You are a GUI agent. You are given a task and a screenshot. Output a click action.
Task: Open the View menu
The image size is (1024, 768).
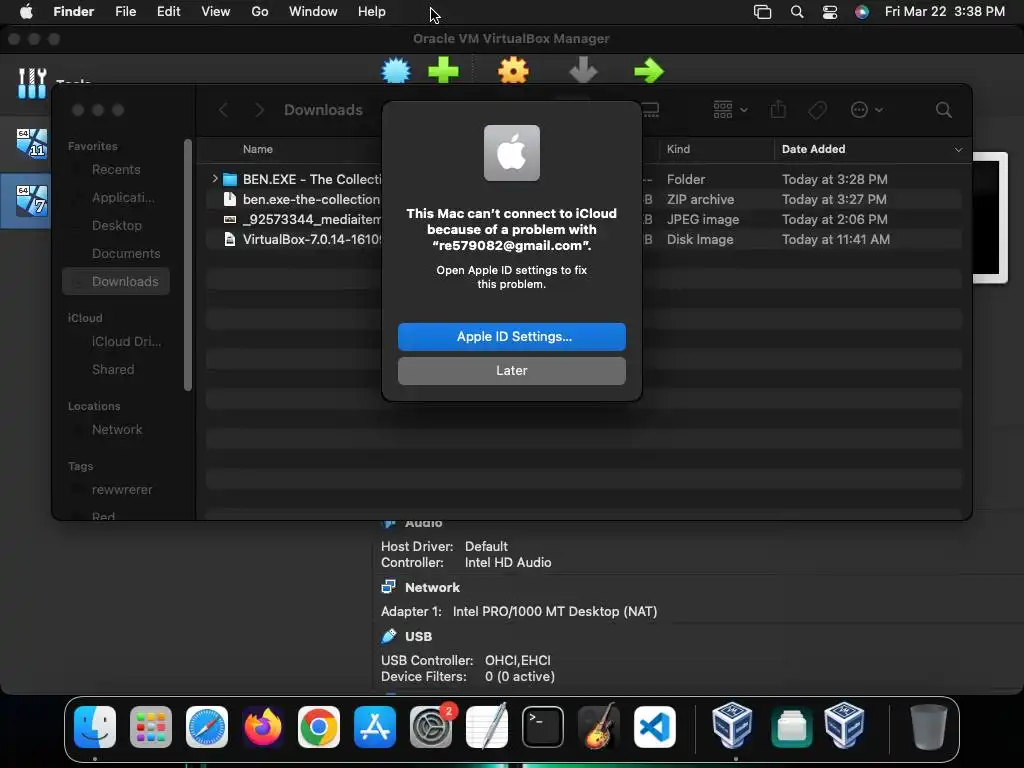(216, 12)
